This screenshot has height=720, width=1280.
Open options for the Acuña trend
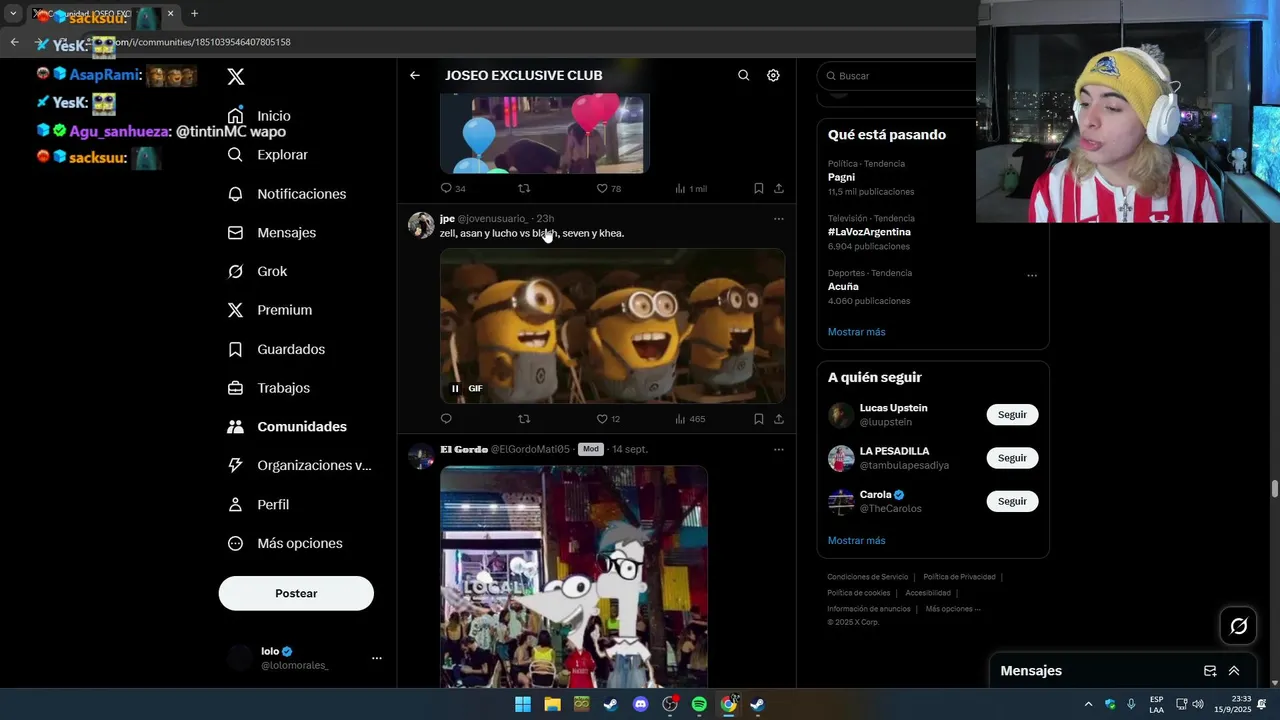1032,275
